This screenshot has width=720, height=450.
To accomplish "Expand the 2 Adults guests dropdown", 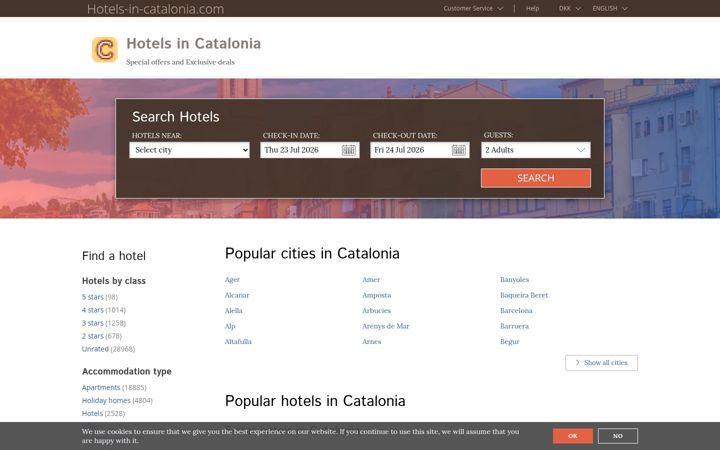I will tap(536, 150).
